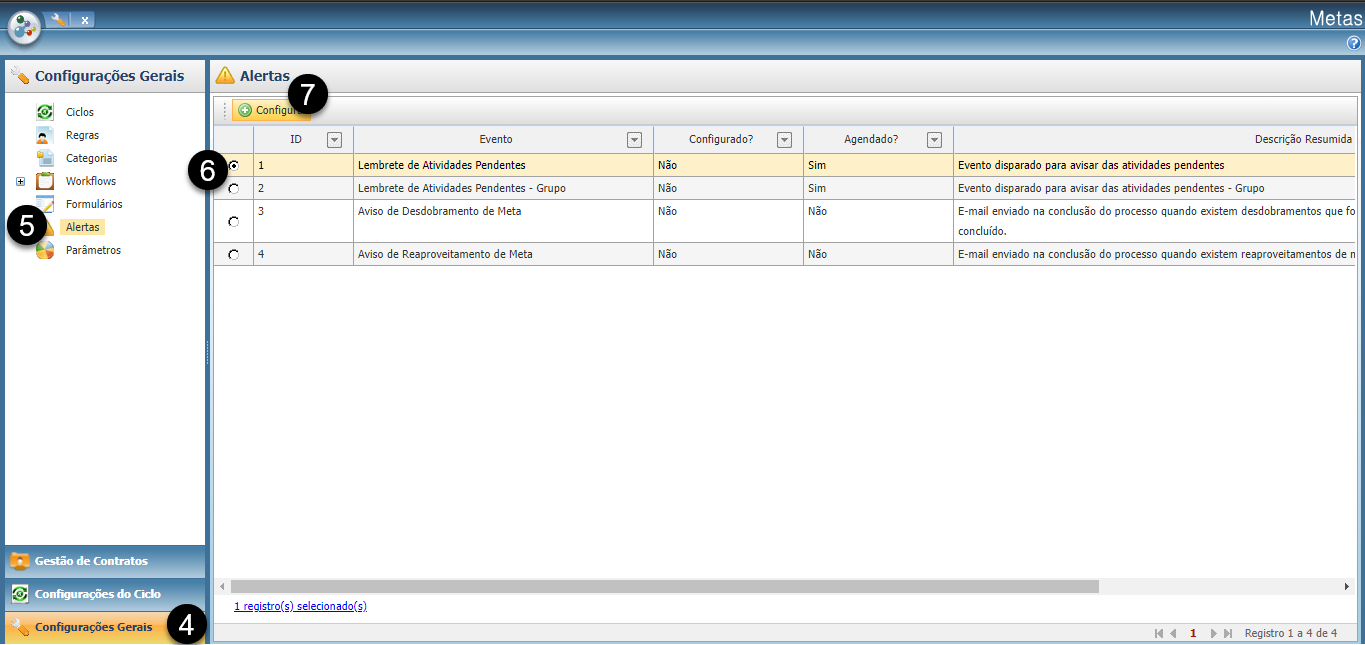Sort by the ID column header

tap(296, 139)
